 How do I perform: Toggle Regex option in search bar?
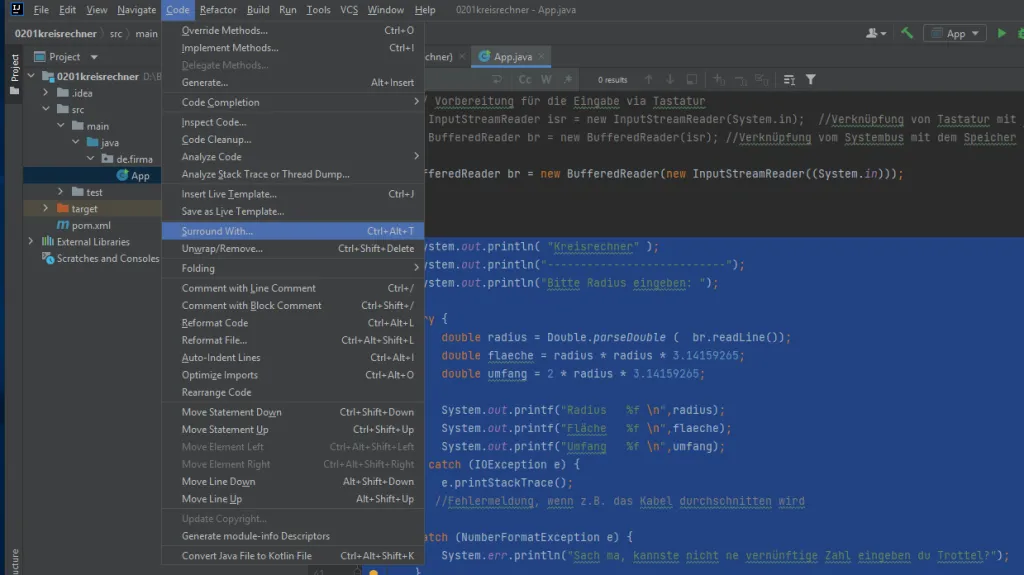tap(568, 80)
